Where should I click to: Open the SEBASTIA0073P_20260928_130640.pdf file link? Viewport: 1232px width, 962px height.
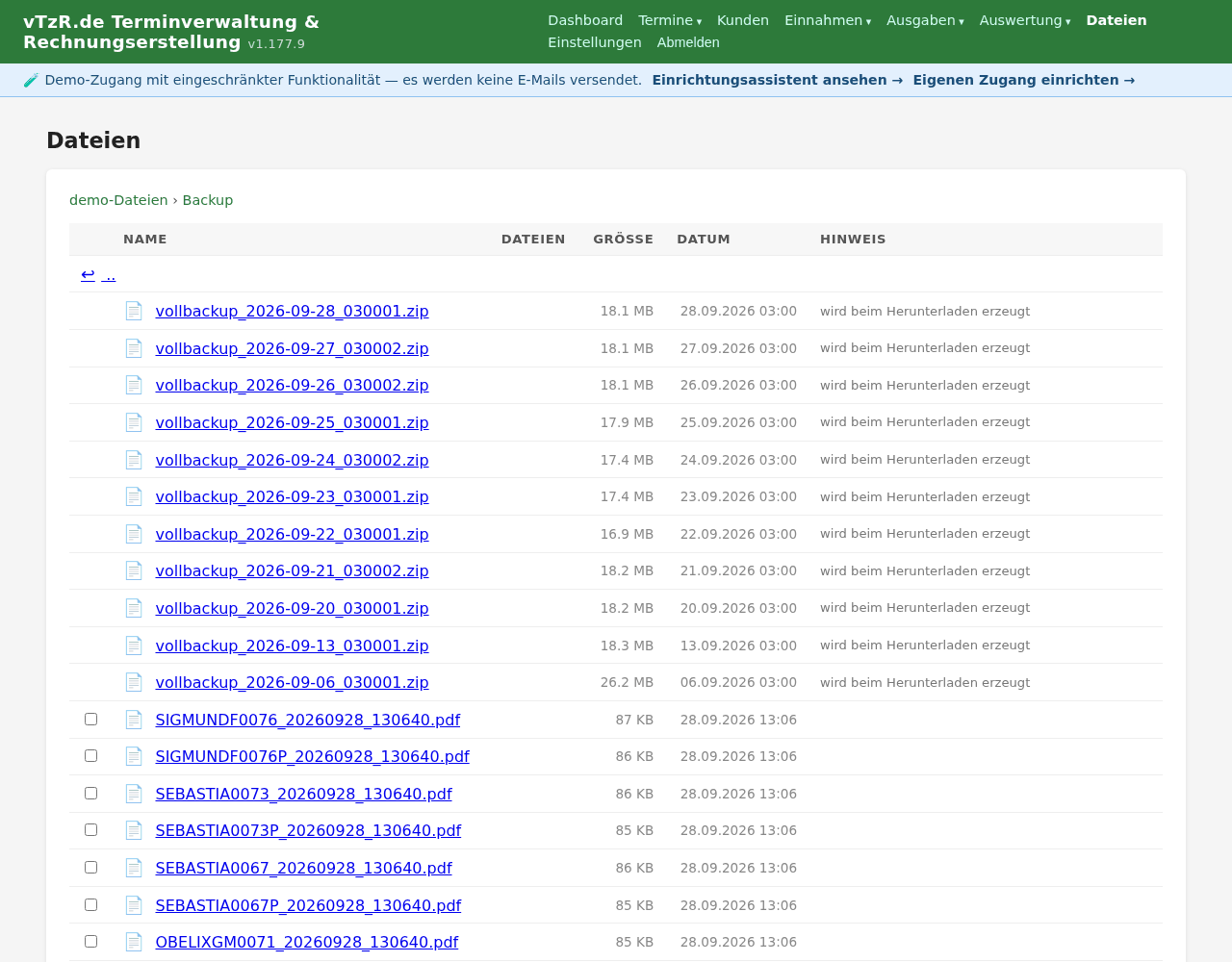[x=308, y=830]
